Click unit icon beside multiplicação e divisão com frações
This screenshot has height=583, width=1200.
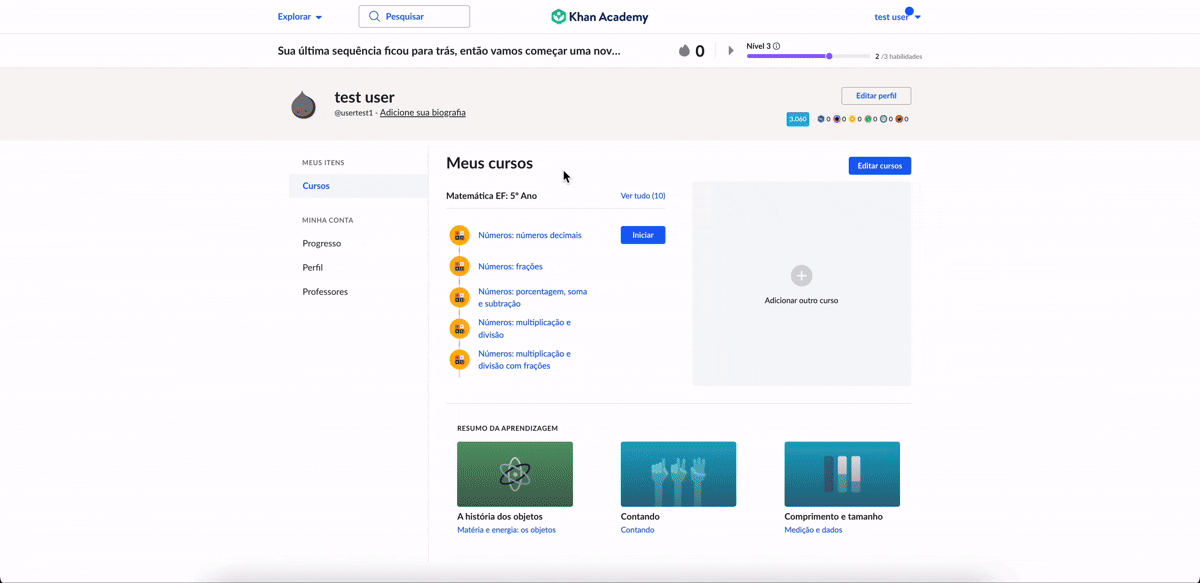pos(459,359)
